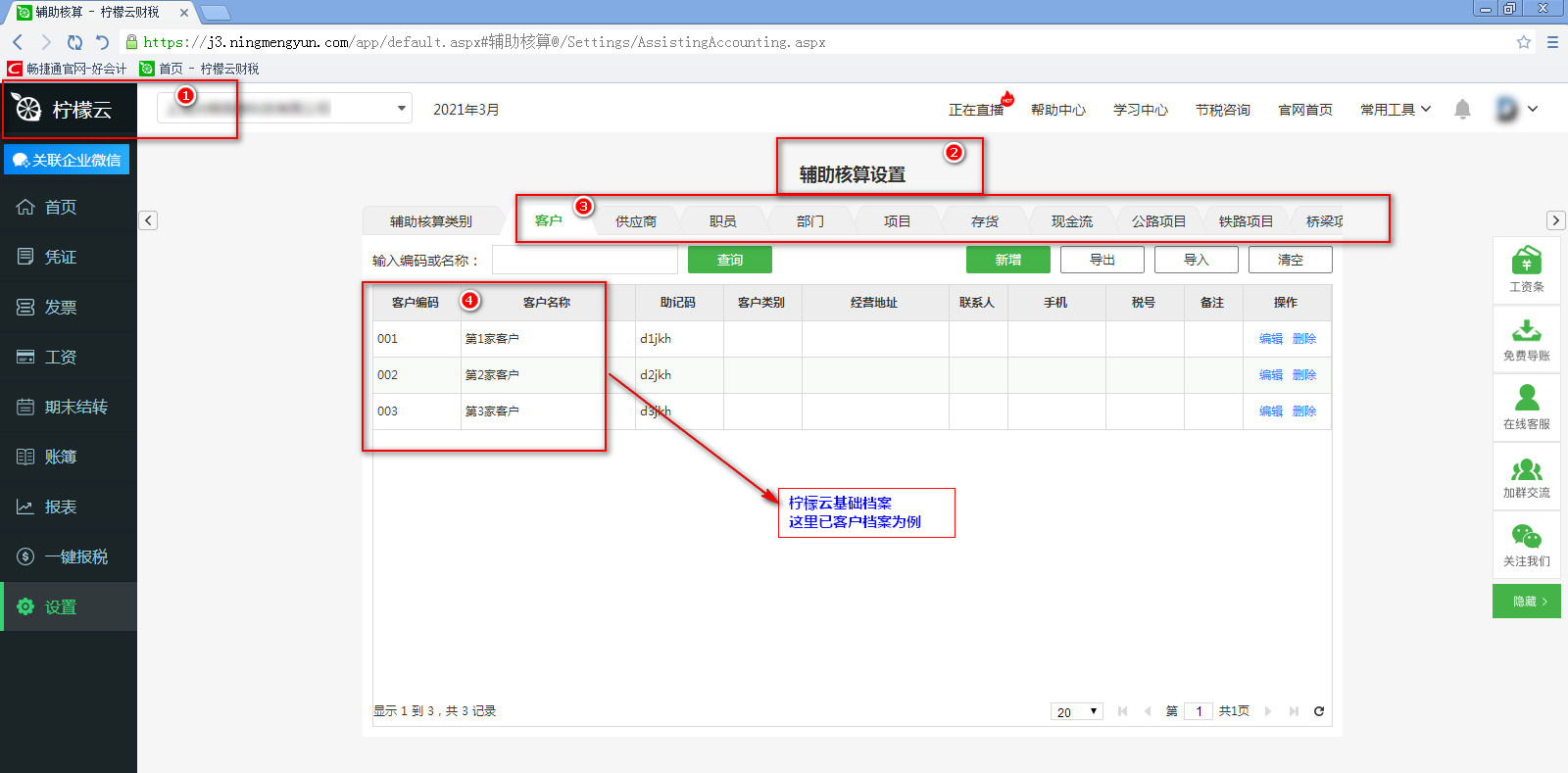Open the 常用工具 dropdown menu
1568x773 pixels.
click(x=1395, y=110)
